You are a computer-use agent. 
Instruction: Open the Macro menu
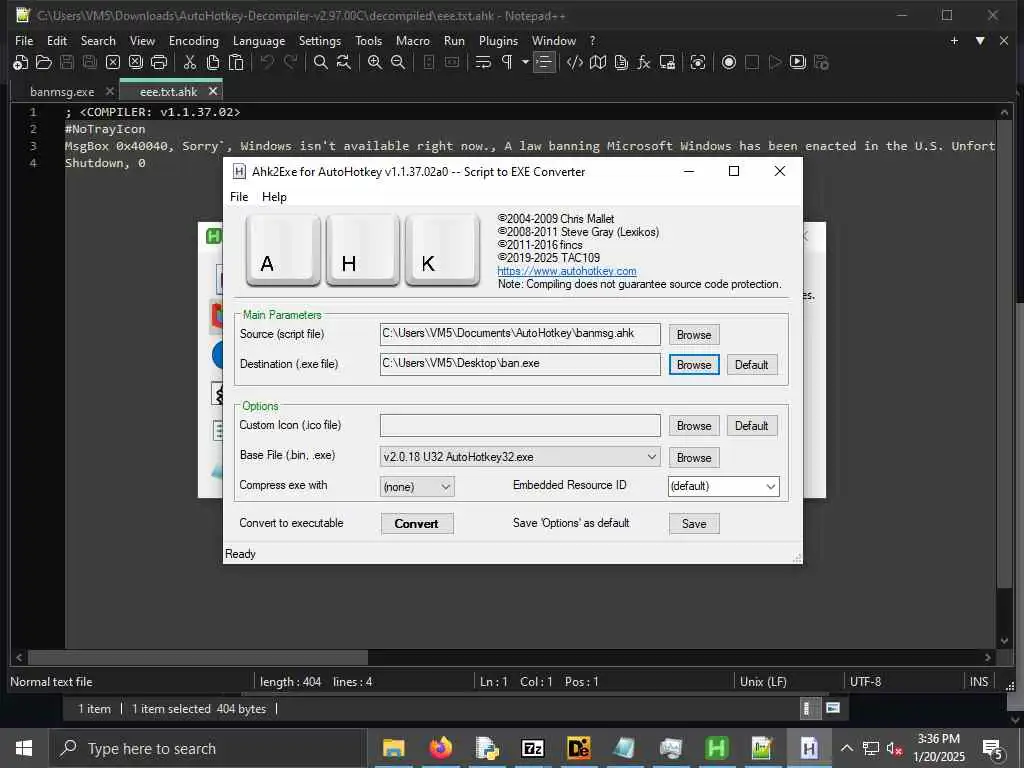(x=413, y=40)
